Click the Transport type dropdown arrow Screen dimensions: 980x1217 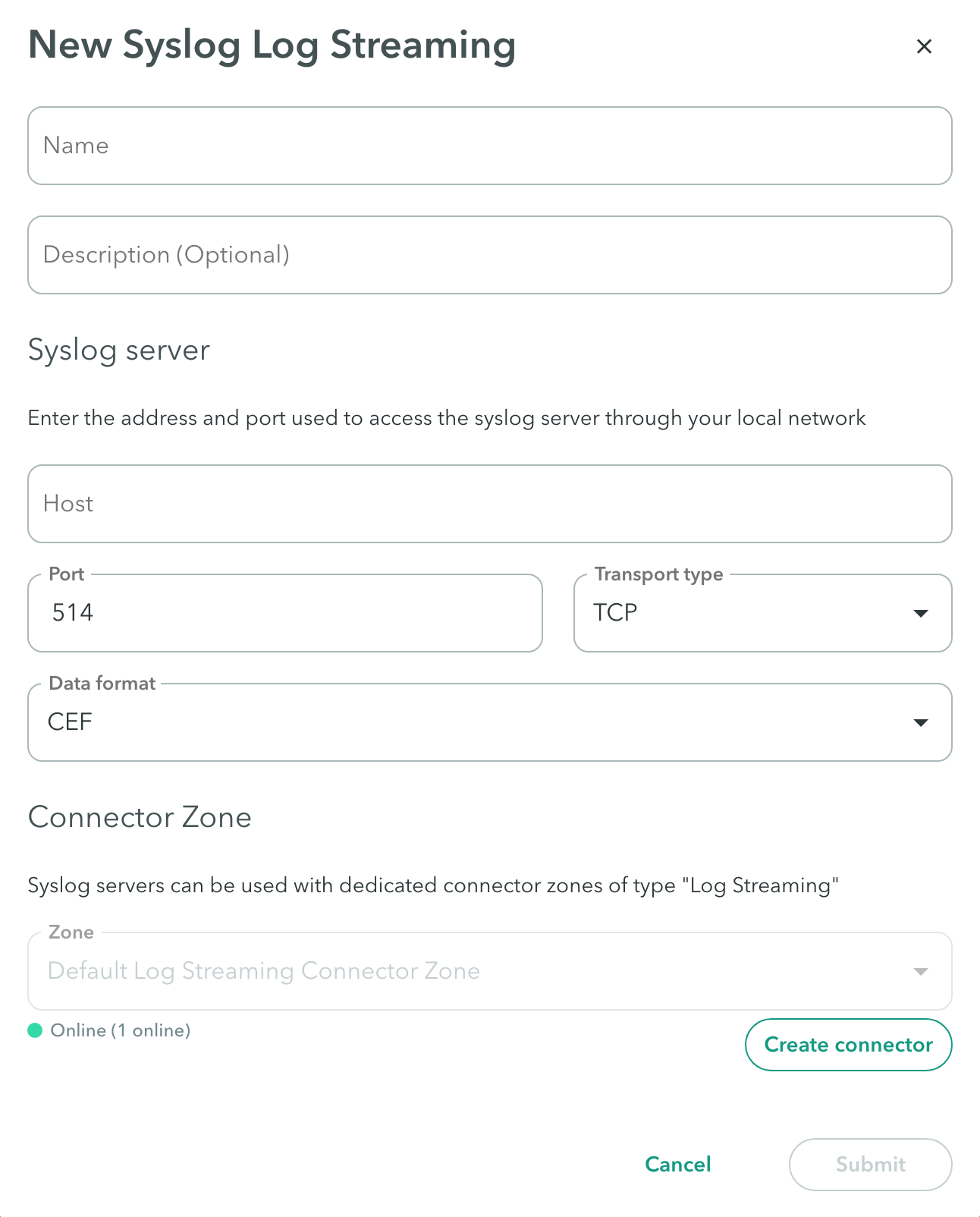click(x=921, y=613)
